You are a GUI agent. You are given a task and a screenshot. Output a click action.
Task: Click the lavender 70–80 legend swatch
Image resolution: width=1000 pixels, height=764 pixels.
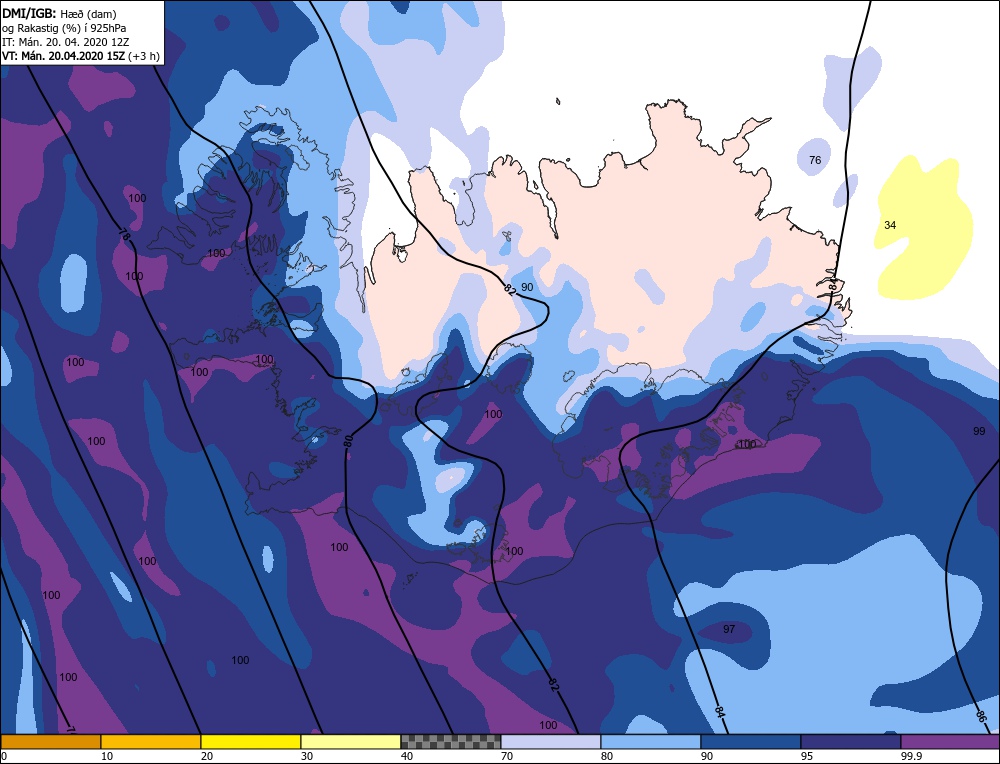pyautogui.click(x=550, y=742)
